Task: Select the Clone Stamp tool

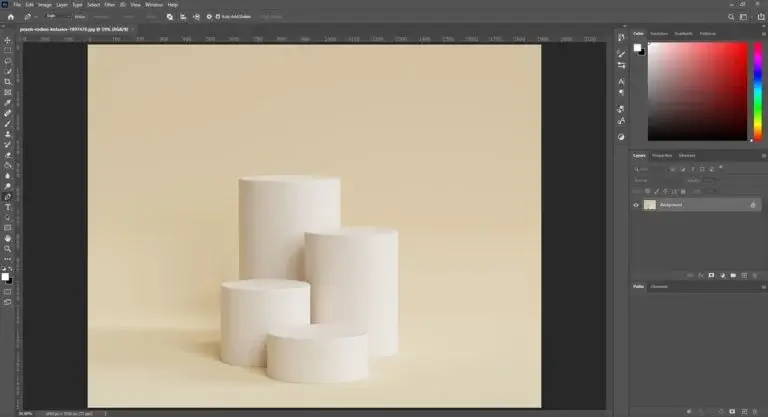Action: pyautogui.click(x=8, y=134)
